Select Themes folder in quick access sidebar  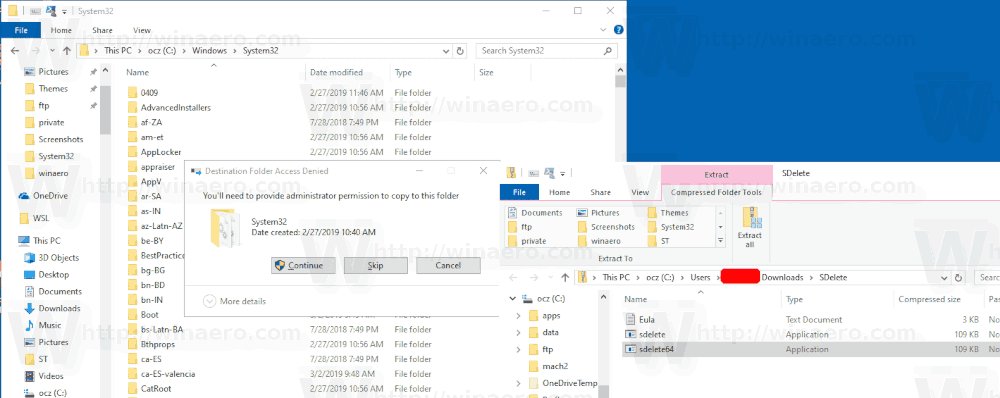point(53,89)
